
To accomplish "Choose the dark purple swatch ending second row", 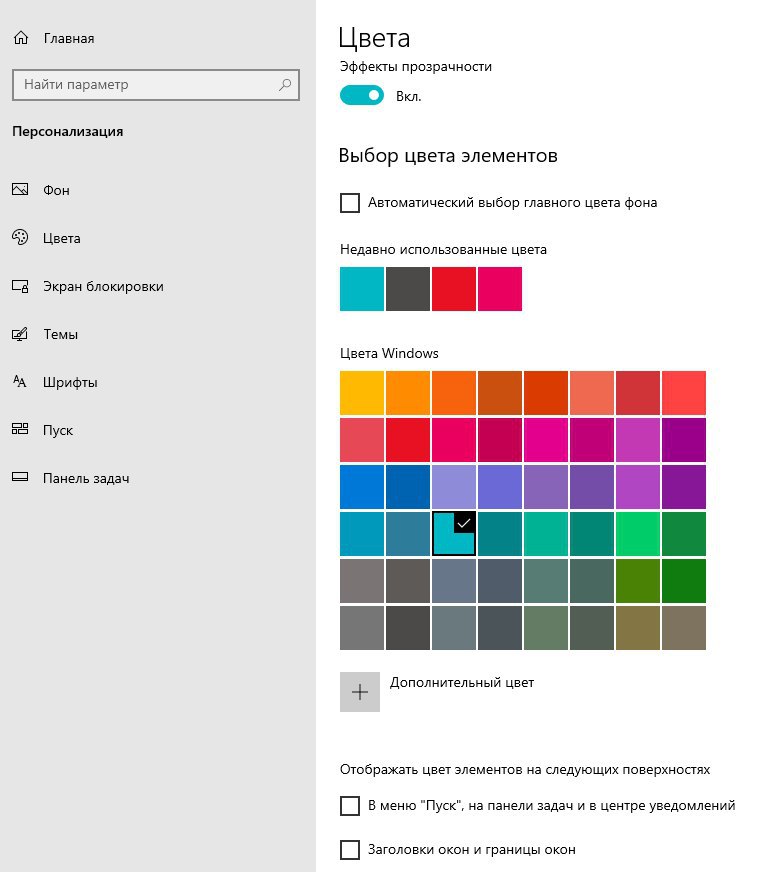I will coord(684,440).
